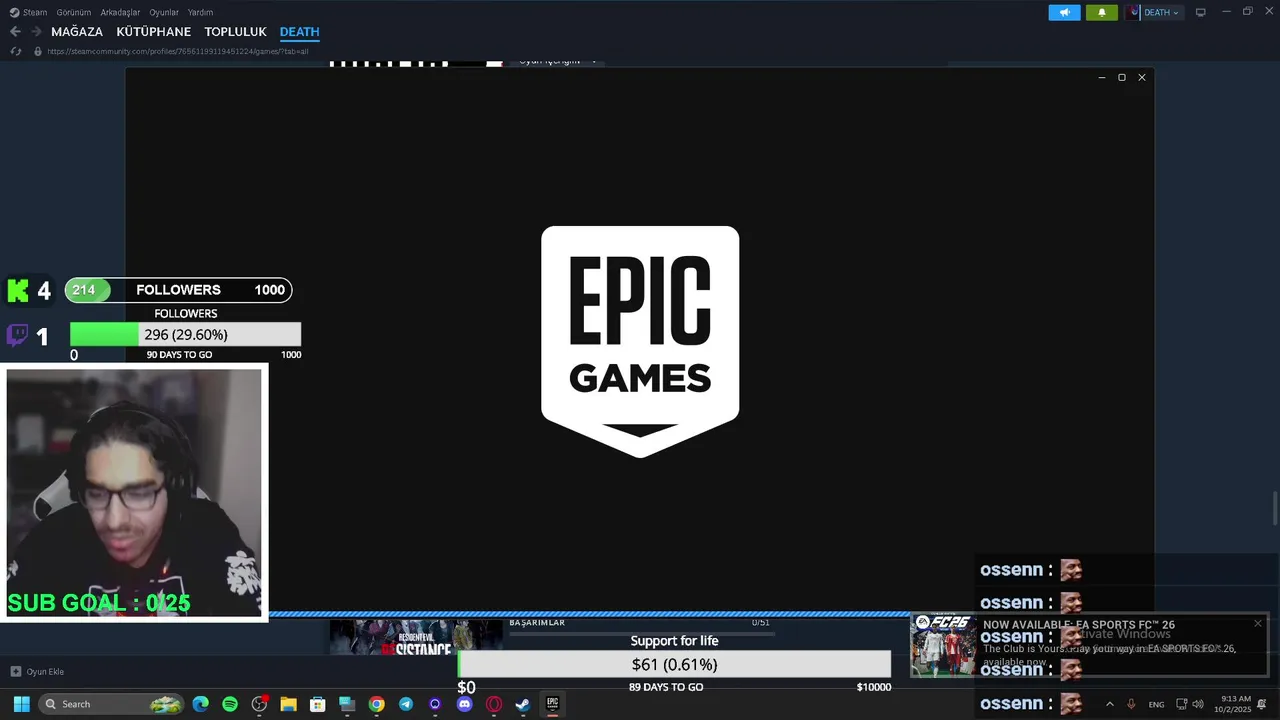Maximize the Epic Games launcher window
The image size is (1280, 720).
(1122, 77)
